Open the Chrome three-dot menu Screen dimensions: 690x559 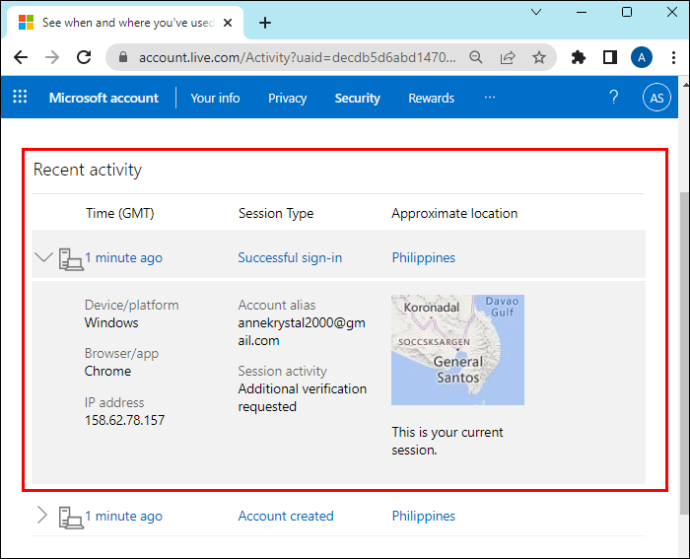pyautogui.click(x=674, y=57)
